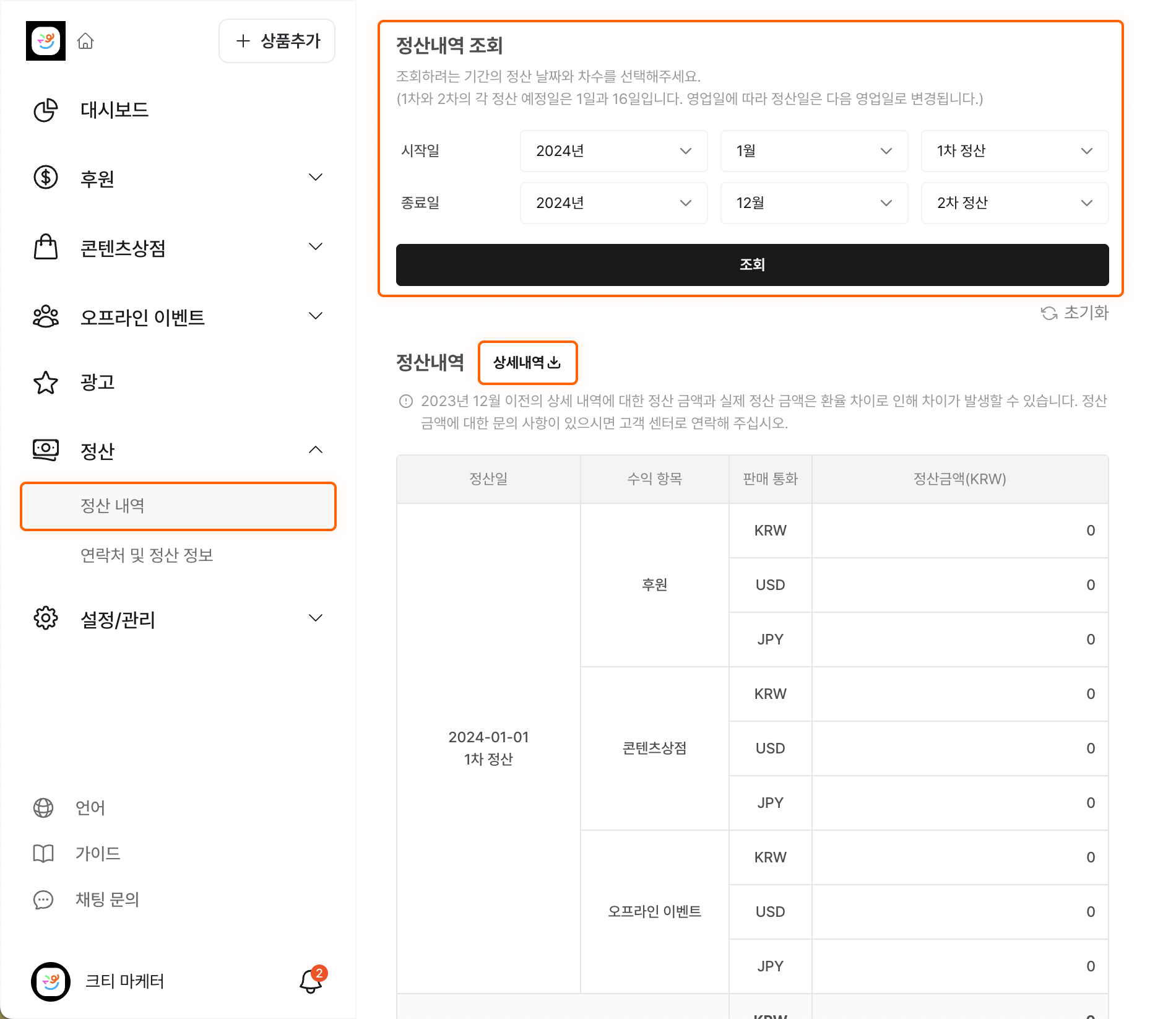Click the 콘텐츠상점 revenue item cell

click(x=654, y=748)
